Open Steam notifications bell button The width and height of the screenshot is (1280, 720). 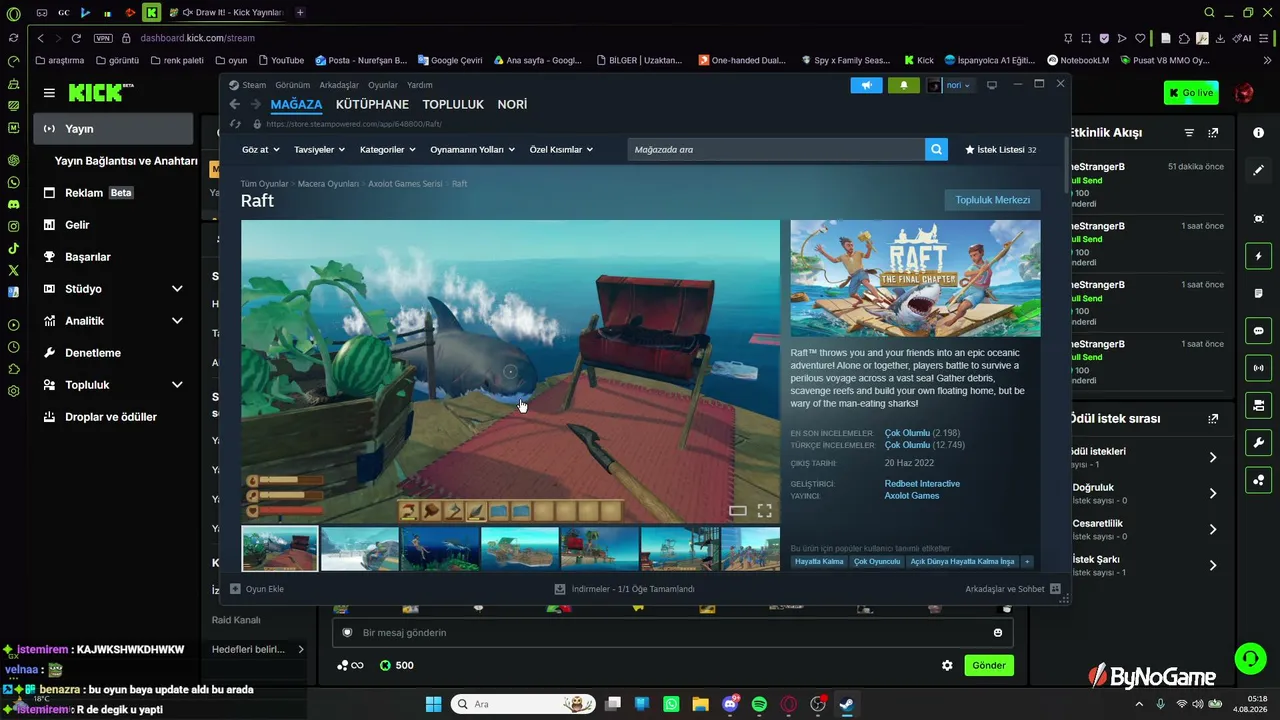904,85
